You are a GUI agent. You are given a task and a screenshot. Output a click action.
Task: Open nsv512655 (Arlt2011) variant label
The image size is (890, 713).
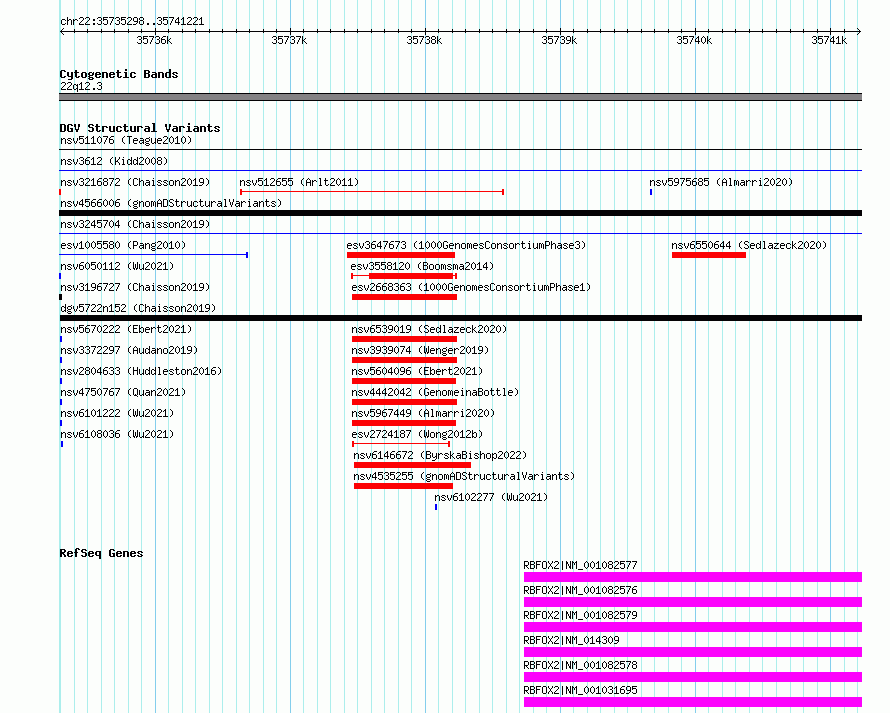[x=299, y=182]
